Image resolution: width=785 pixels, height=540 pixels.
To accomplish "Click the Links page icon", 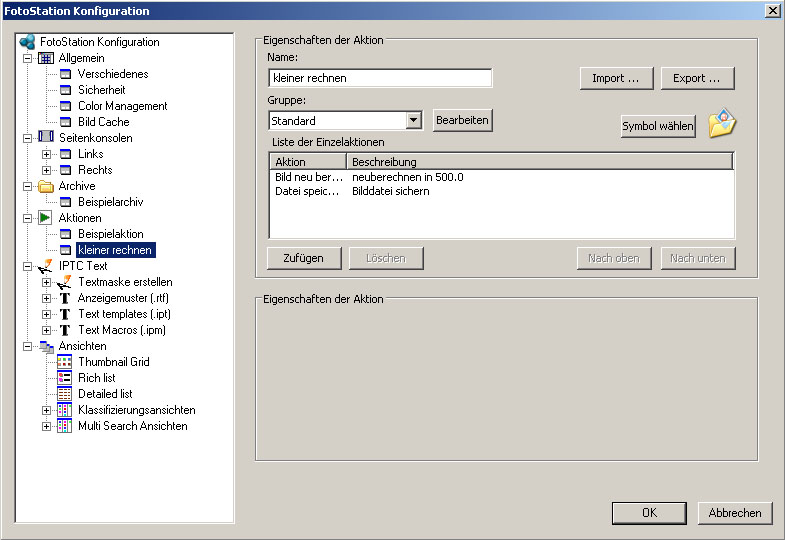I will click(x=65, y=154).
